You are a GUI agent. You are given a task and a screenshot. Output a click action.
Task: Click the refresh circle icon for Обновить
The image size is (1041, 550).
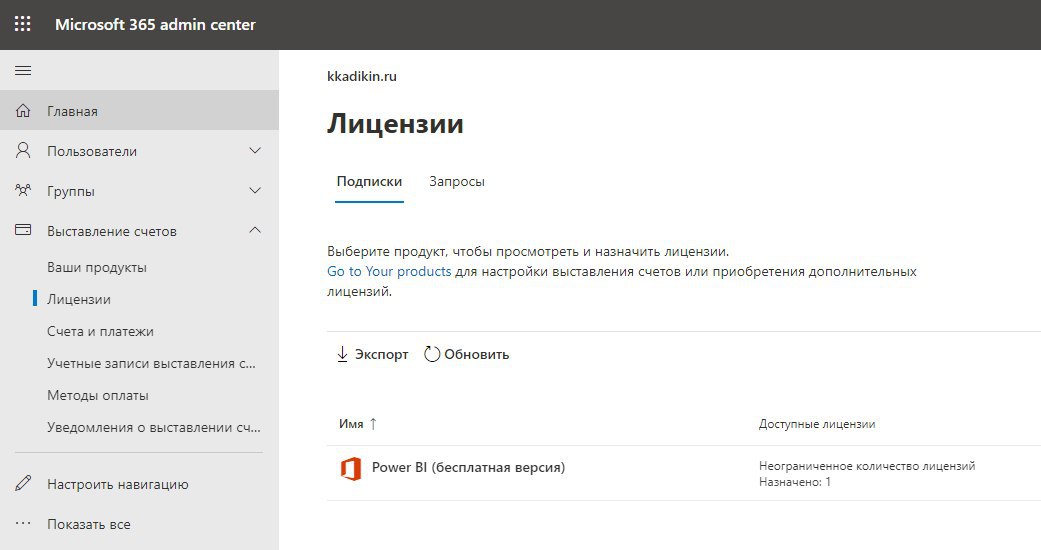(432, 354)
